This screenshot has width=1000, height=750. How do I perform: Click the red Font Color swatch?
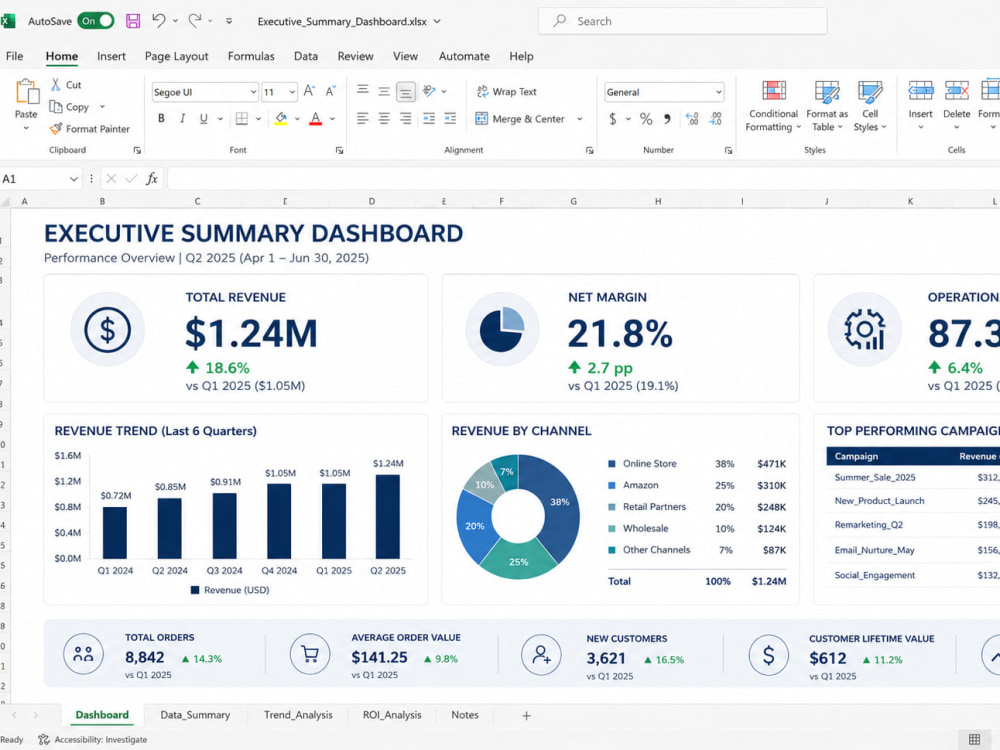[315, 119]
